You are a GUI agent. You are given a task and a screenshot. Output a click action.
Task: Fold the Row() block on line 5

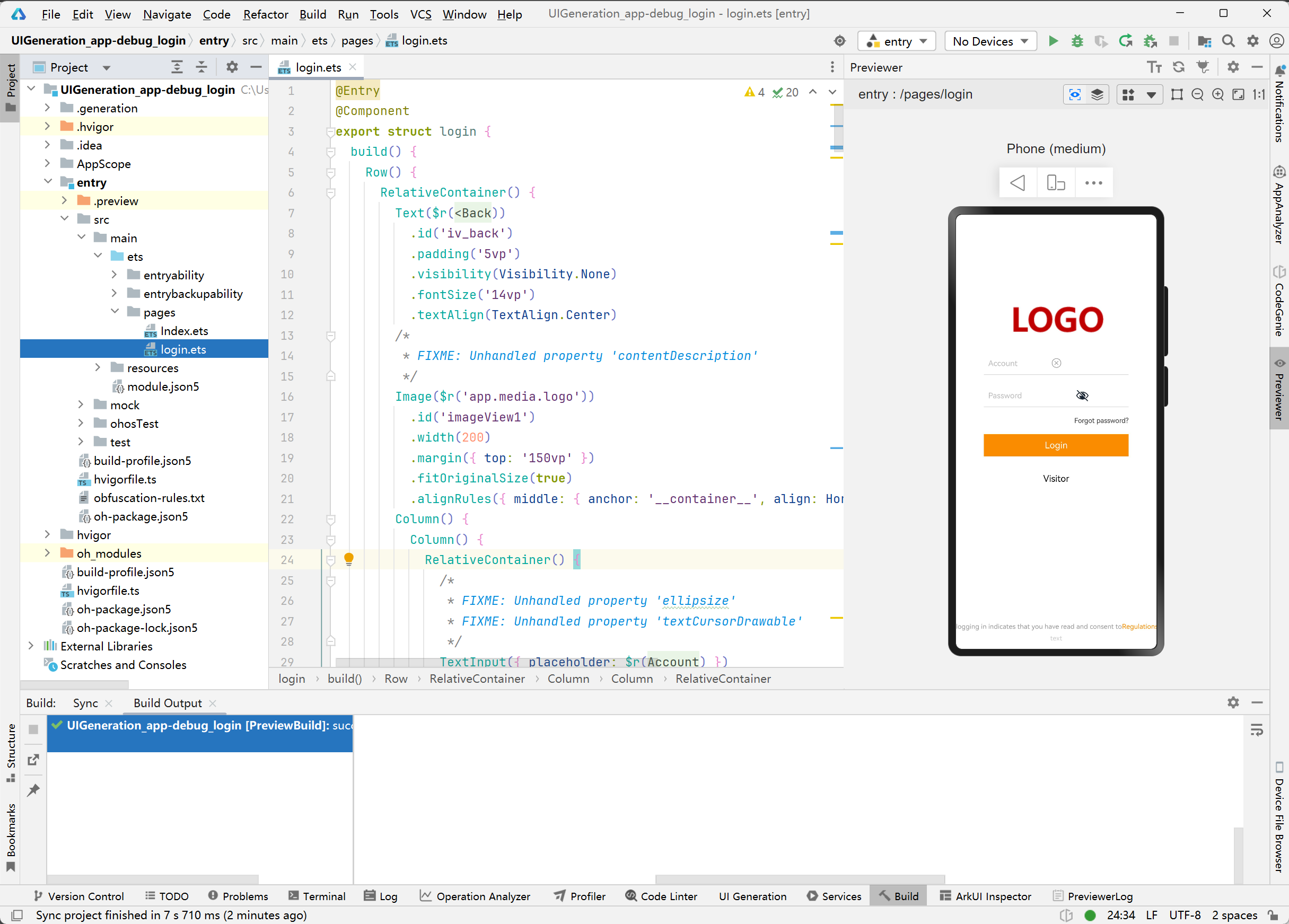click(331, 172)
